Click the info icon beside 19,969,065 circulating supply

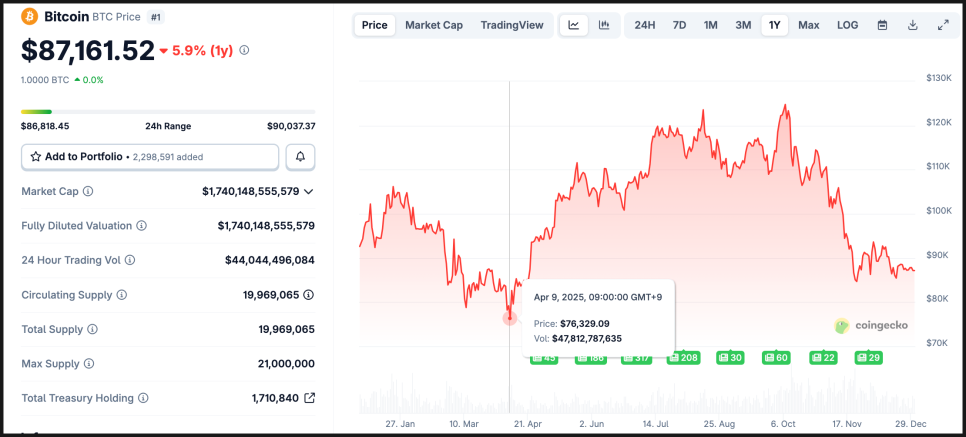(x=309, y=295)
